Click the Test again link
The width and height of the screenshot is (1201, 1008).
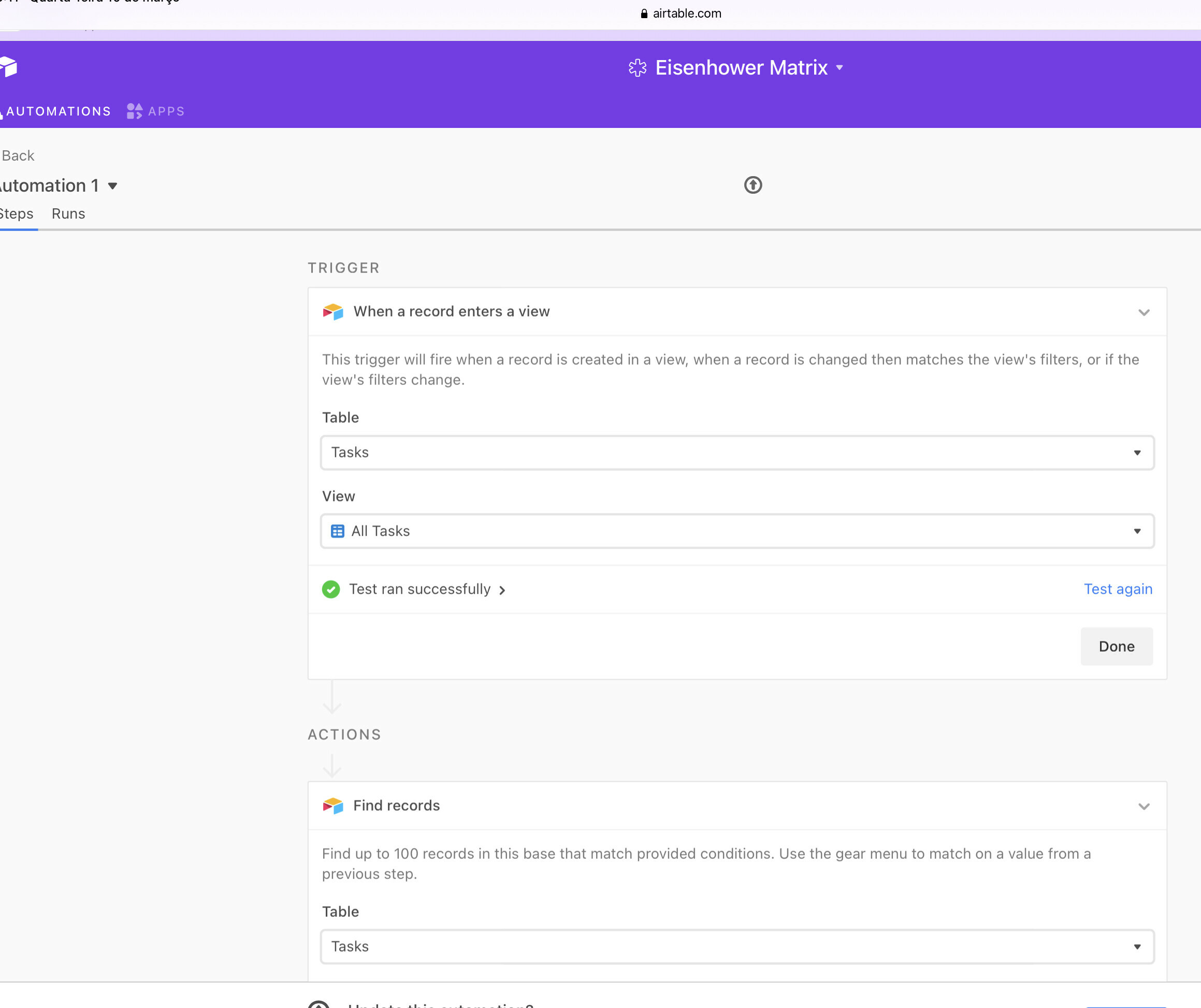point(1118,589)
